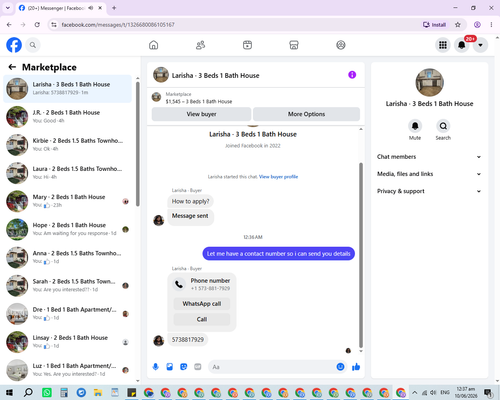500x400 pixels.
Task: Click the Aa message input field
Action: (272, 367)
